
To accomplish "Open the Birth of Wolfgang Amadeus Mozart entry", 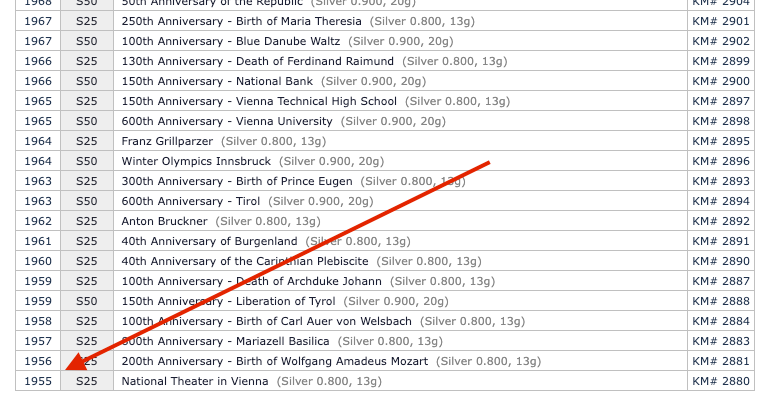I will pyautogui.click(x=275, y=361).
